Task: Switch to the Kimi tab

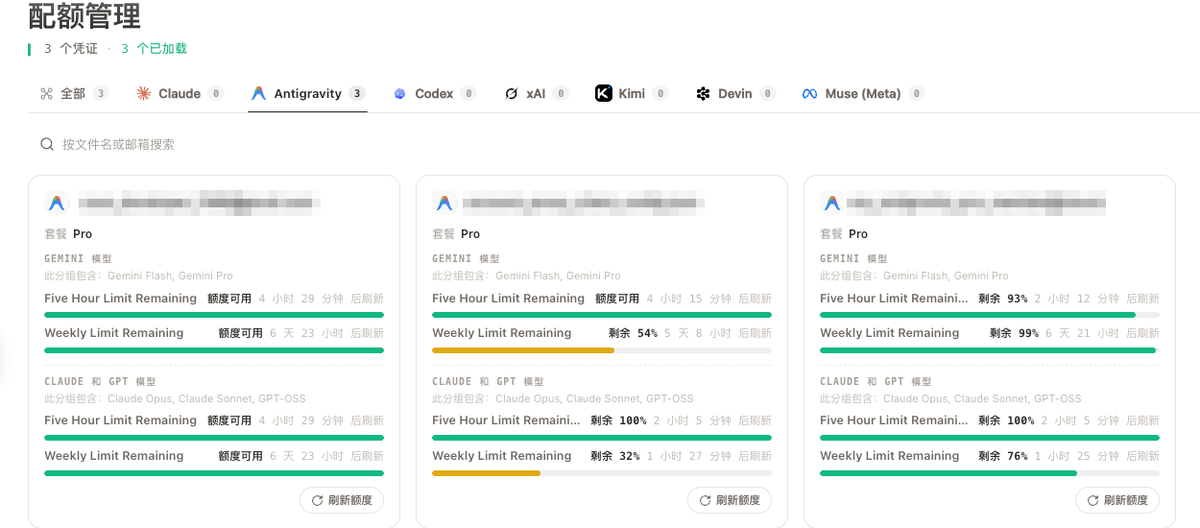Action: (x=631, y=94)
